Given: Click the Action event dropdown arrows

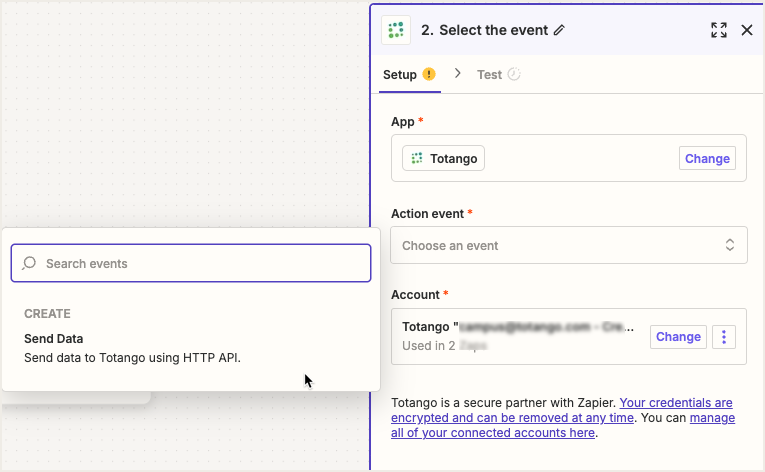Looking at the screenshot, I should (x=729, y=245).
